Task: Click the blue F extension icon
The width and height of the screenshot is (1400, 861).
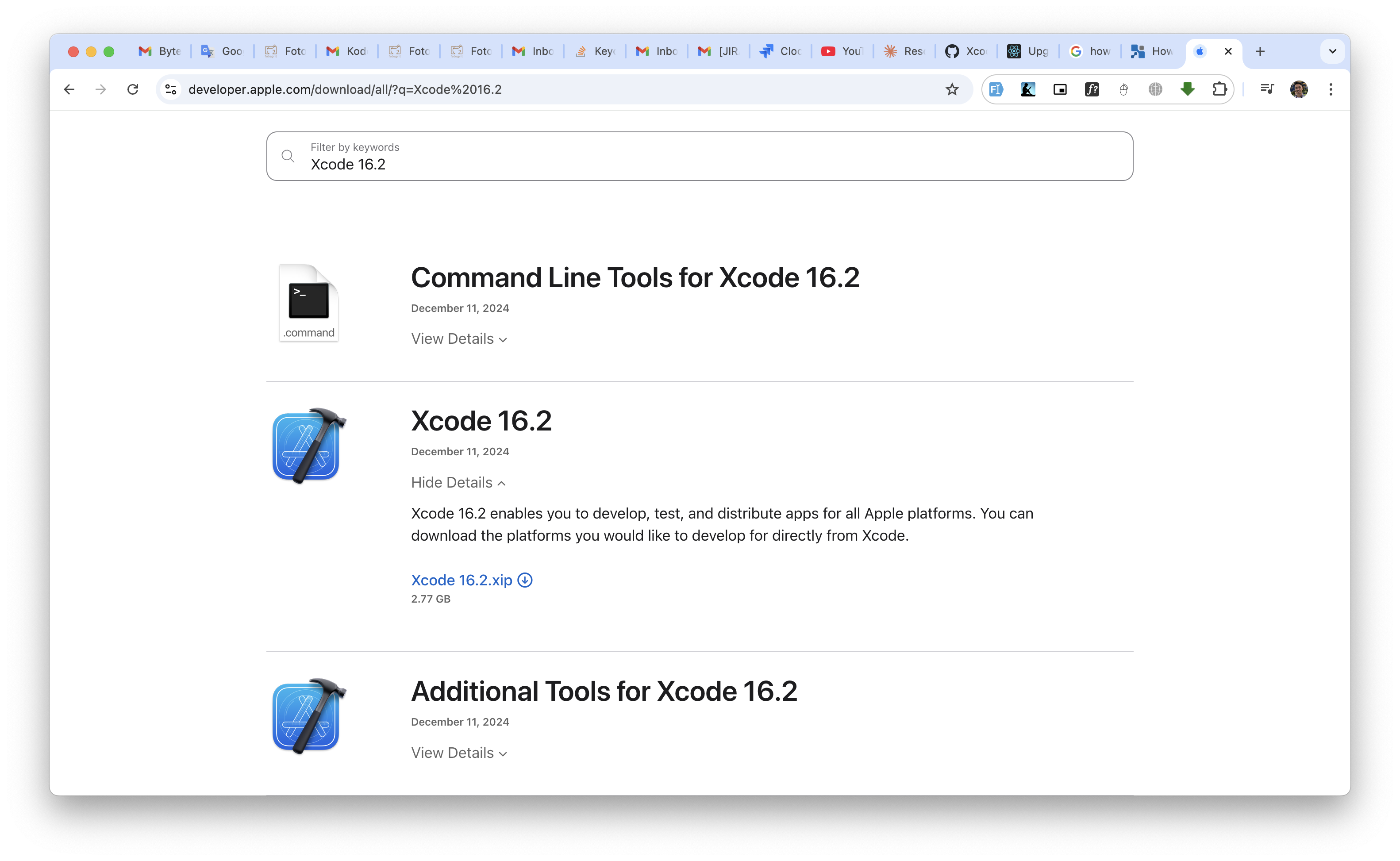Action: (x=996, y=89)
